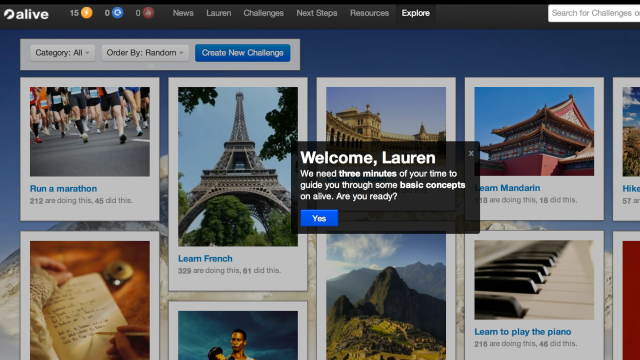Open the Resources menu item
The image size is (640, 360).
pyautogui.click(x=369, y=13)
